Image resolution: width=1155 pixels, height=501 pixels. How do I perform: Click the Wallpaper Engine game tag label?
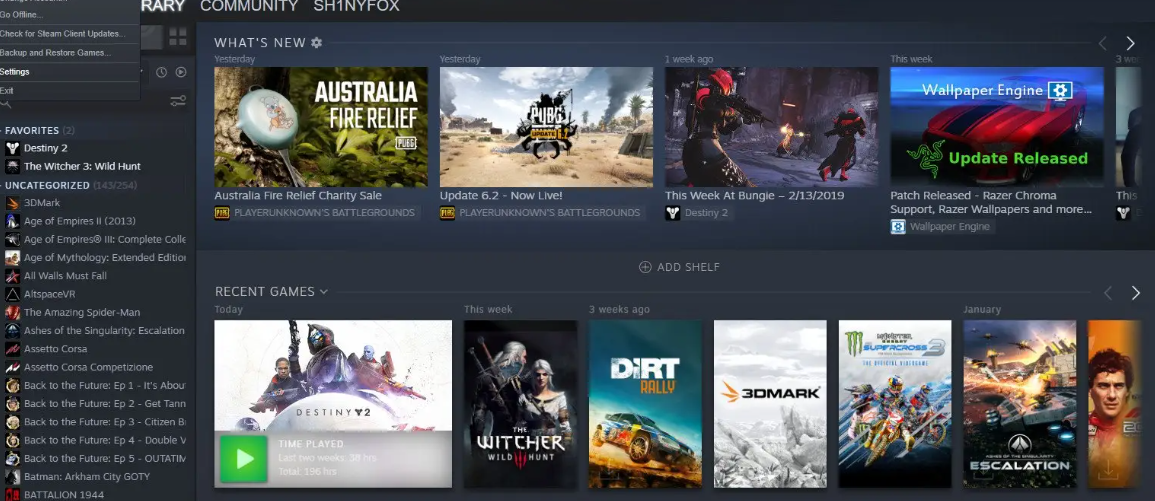949,227
